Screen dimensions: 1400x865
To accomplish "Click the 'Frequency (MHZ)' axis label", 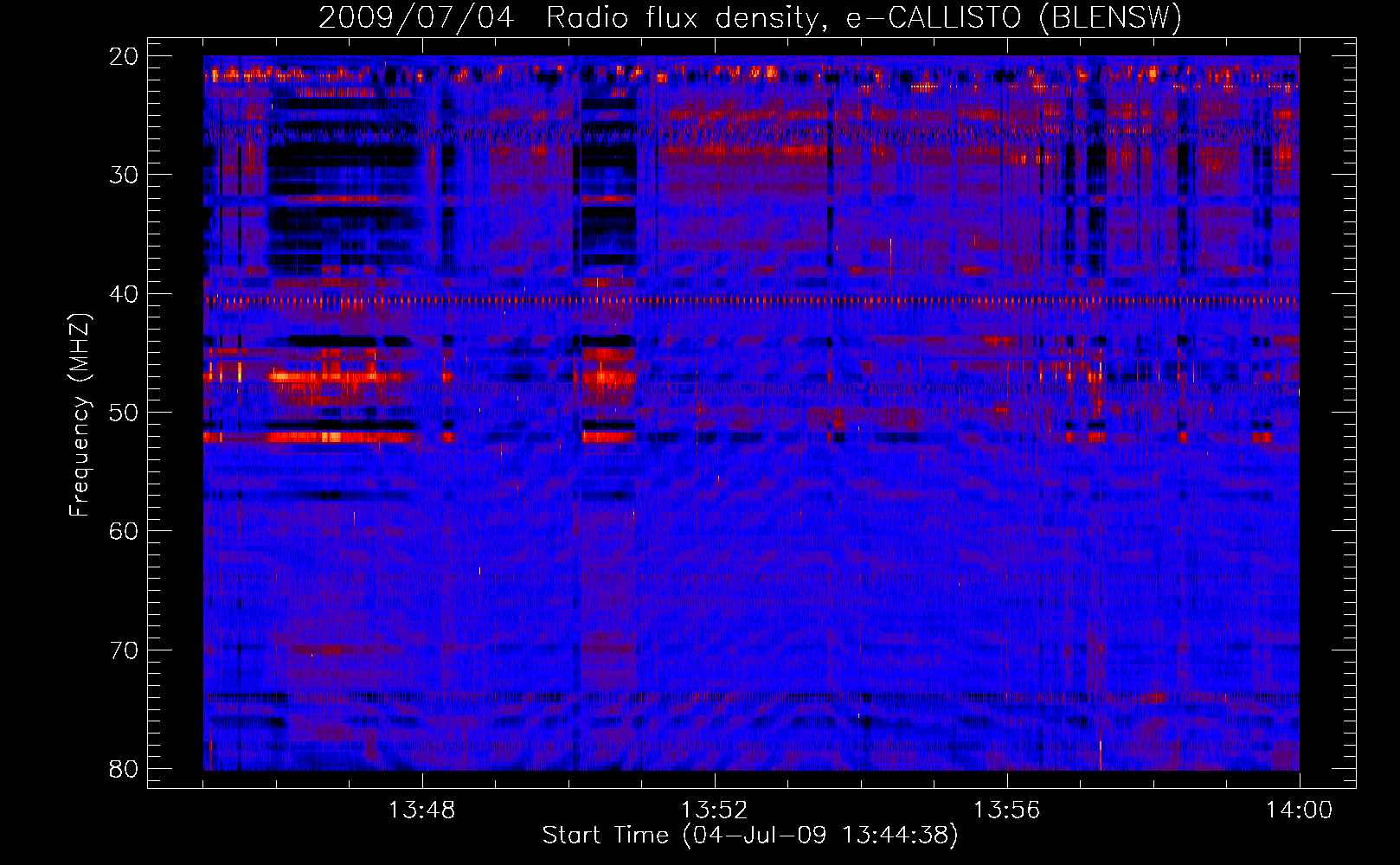I will coord(80,415).
